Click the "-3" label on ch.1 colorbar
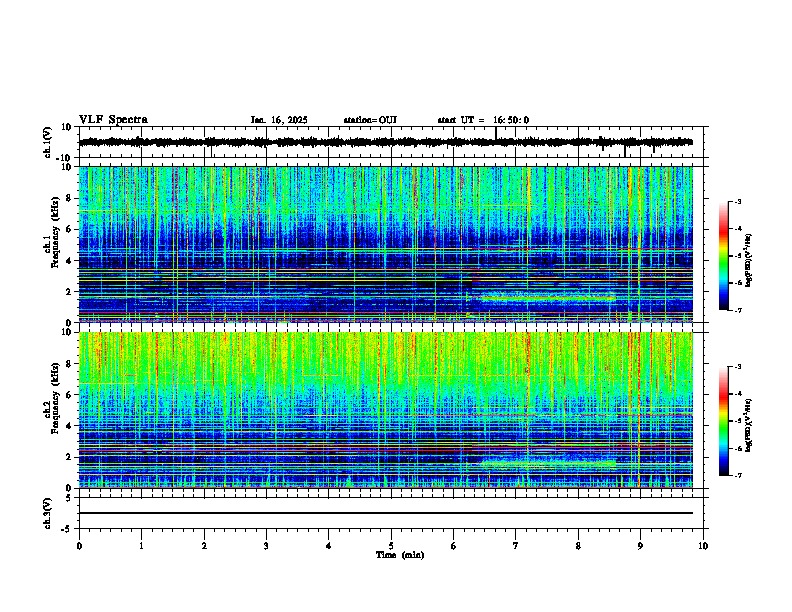The height and width of the screenshot is (612, 792). tap(737, 202)
